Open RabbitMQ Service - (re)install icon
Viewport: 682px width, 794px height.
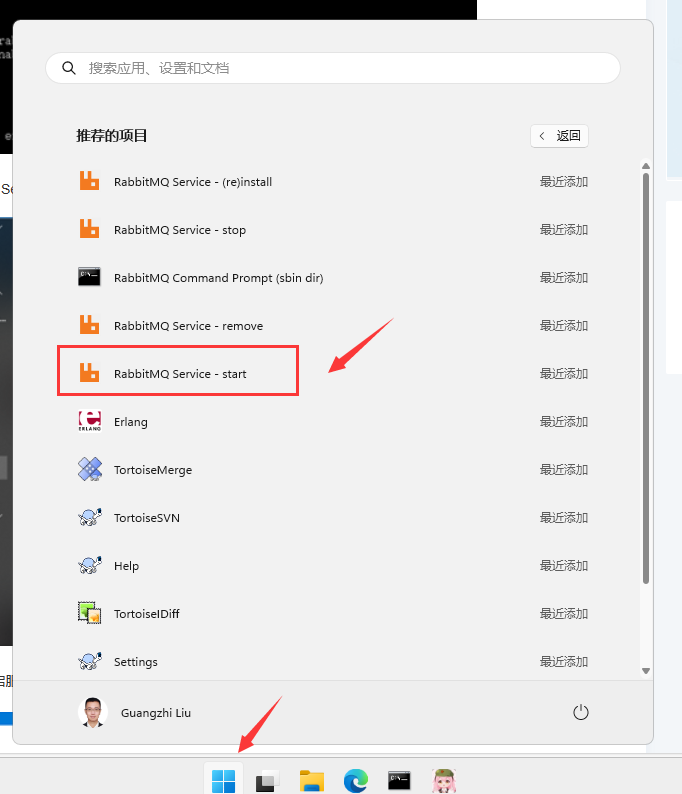(90, 181)
